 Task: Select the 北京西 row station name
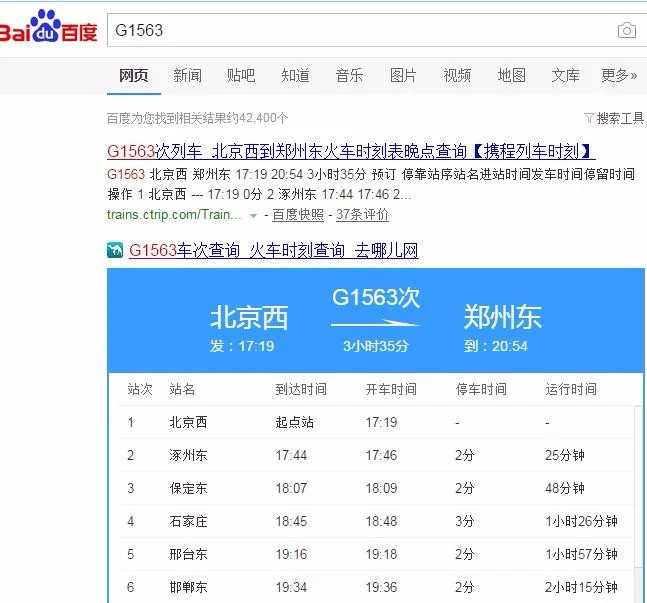point(188,422)
